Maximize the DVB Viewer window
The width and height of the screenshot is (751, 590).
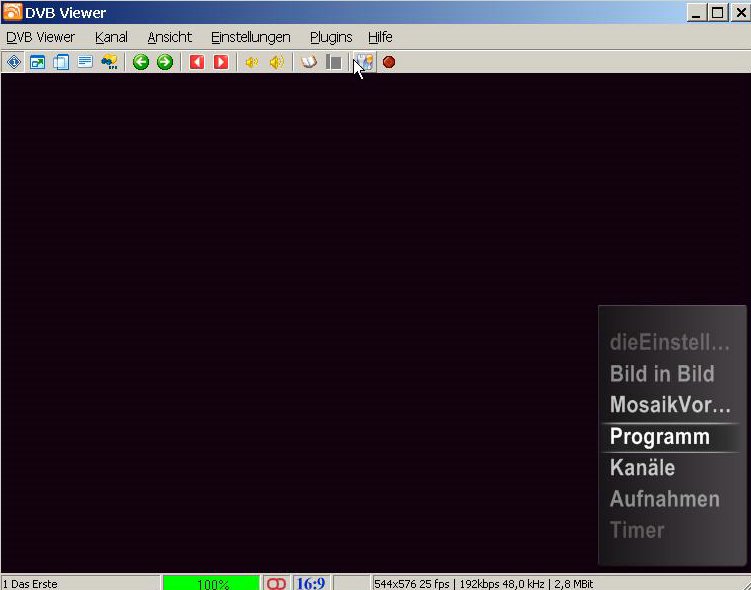point(717,12)
